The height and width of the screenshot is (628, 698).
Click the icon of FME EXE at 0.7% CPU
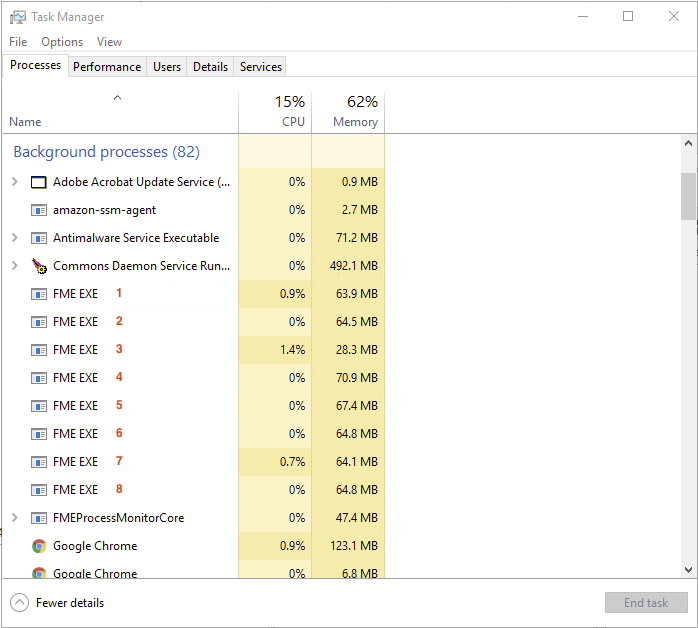tap(39, 462)
